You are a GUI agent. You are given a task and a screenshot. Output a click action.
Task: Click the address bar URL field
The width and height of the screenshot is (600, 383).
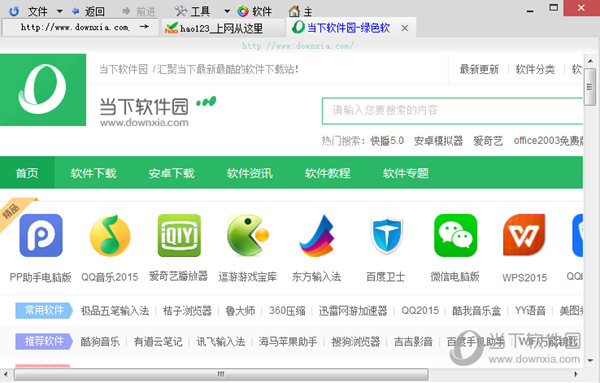(x=75, y=27)
